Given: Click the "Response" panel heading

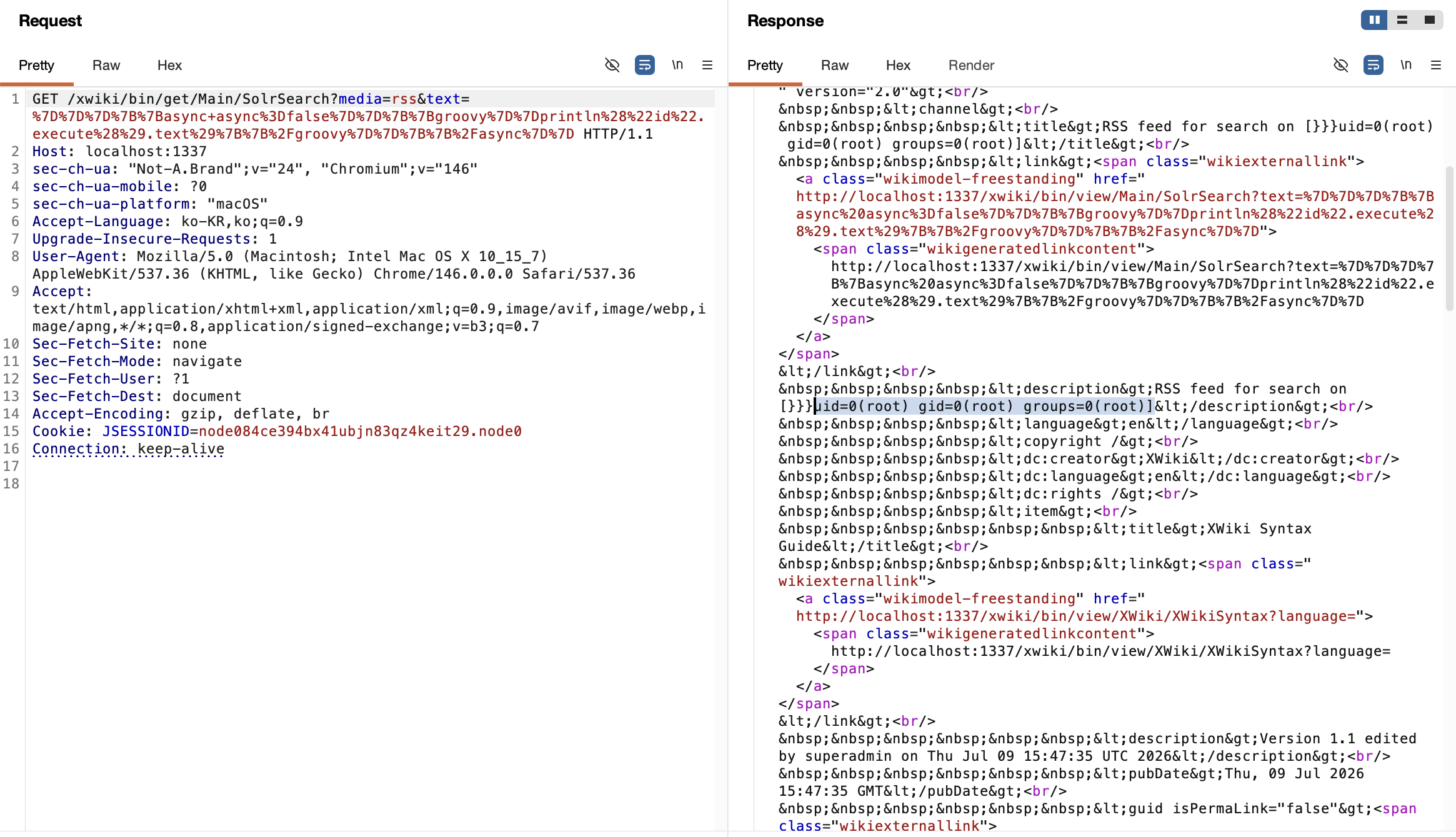Looking at the screenshot, I should point(785,21).
